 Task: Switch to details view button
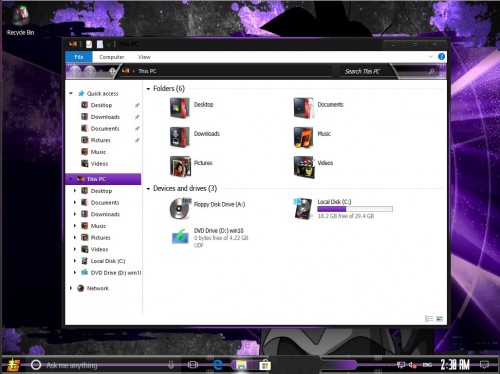(x=429, y=319)
